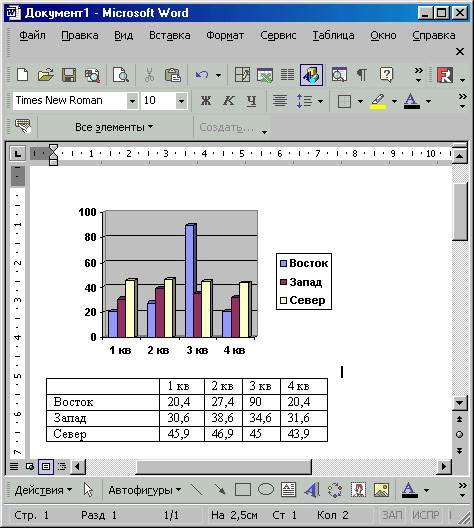The image size is (474, 528).
Task: Open Word Help question mark icon
Action: (x=386, y=75)
